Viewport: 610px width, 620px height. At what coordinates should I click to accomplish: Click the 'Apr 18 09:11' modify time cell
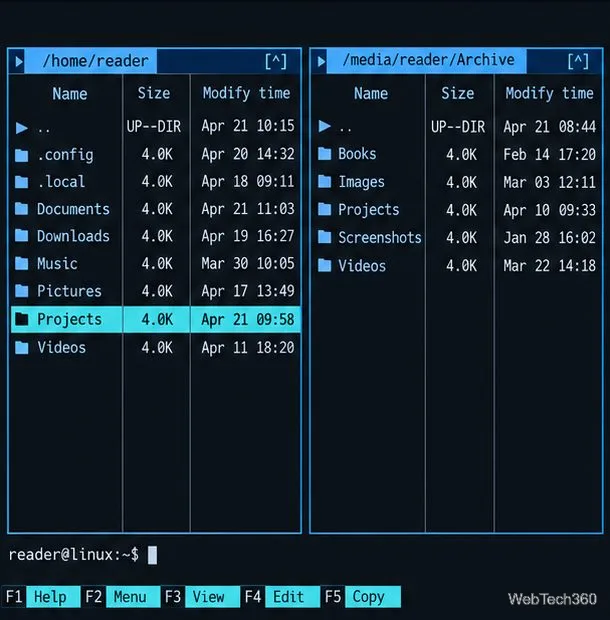(247, 181)
